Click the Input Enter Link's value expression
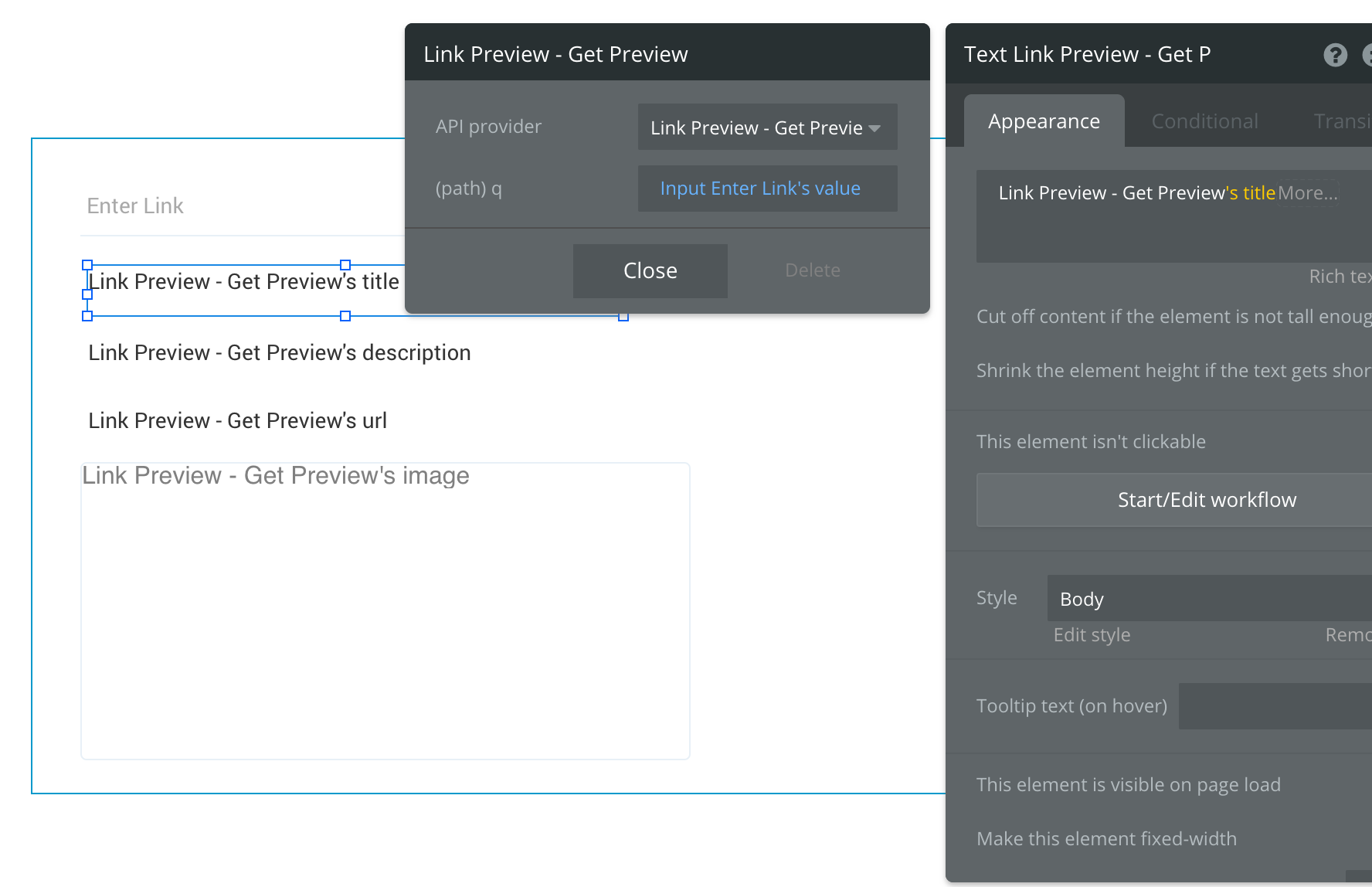The width and height of the screenshot is (1372, 887). 760,189
